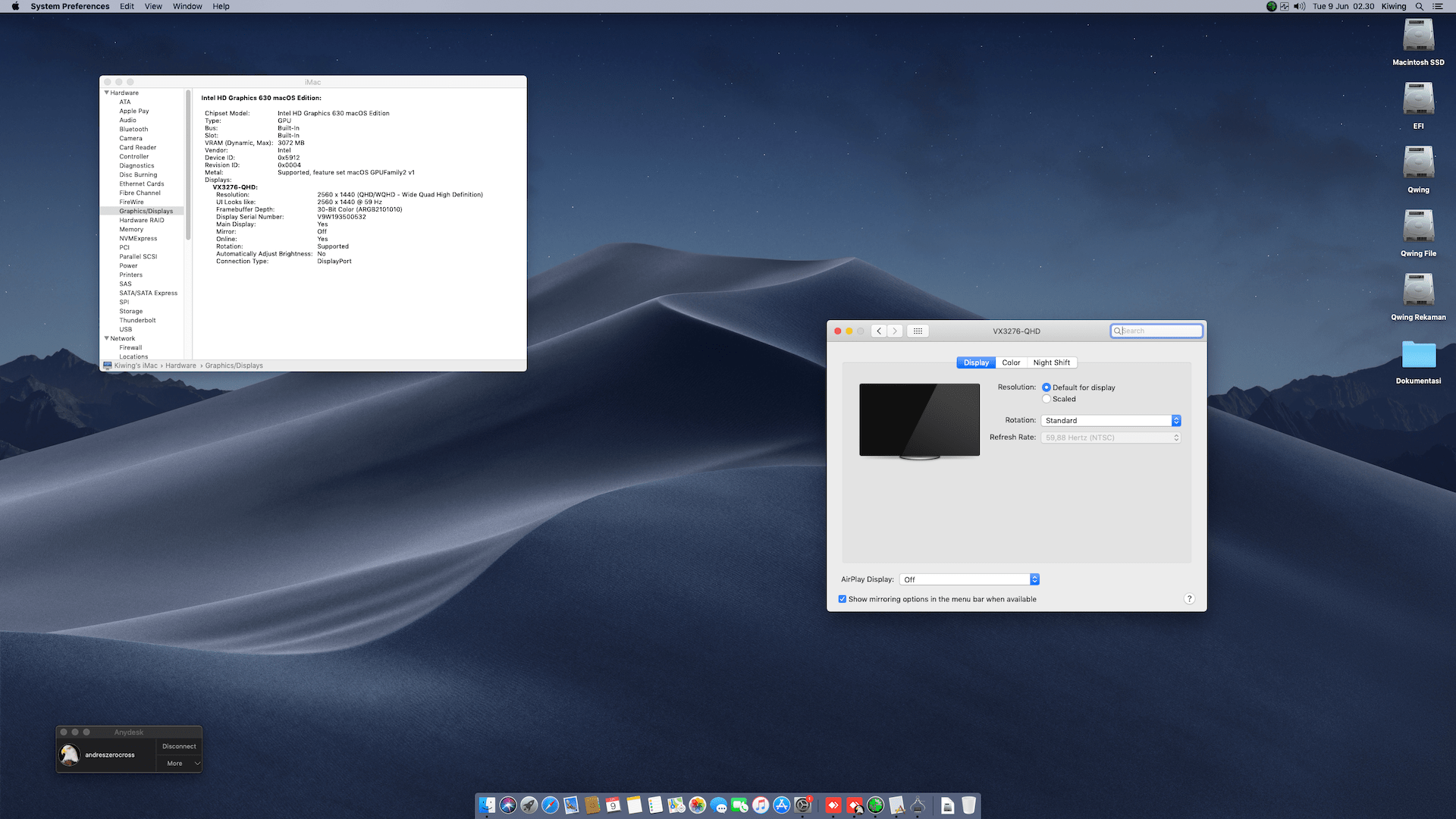1456x819 pixels.
Task: Open Qwing Rekaman drive on desktop
Action: tap(1418, 290)
